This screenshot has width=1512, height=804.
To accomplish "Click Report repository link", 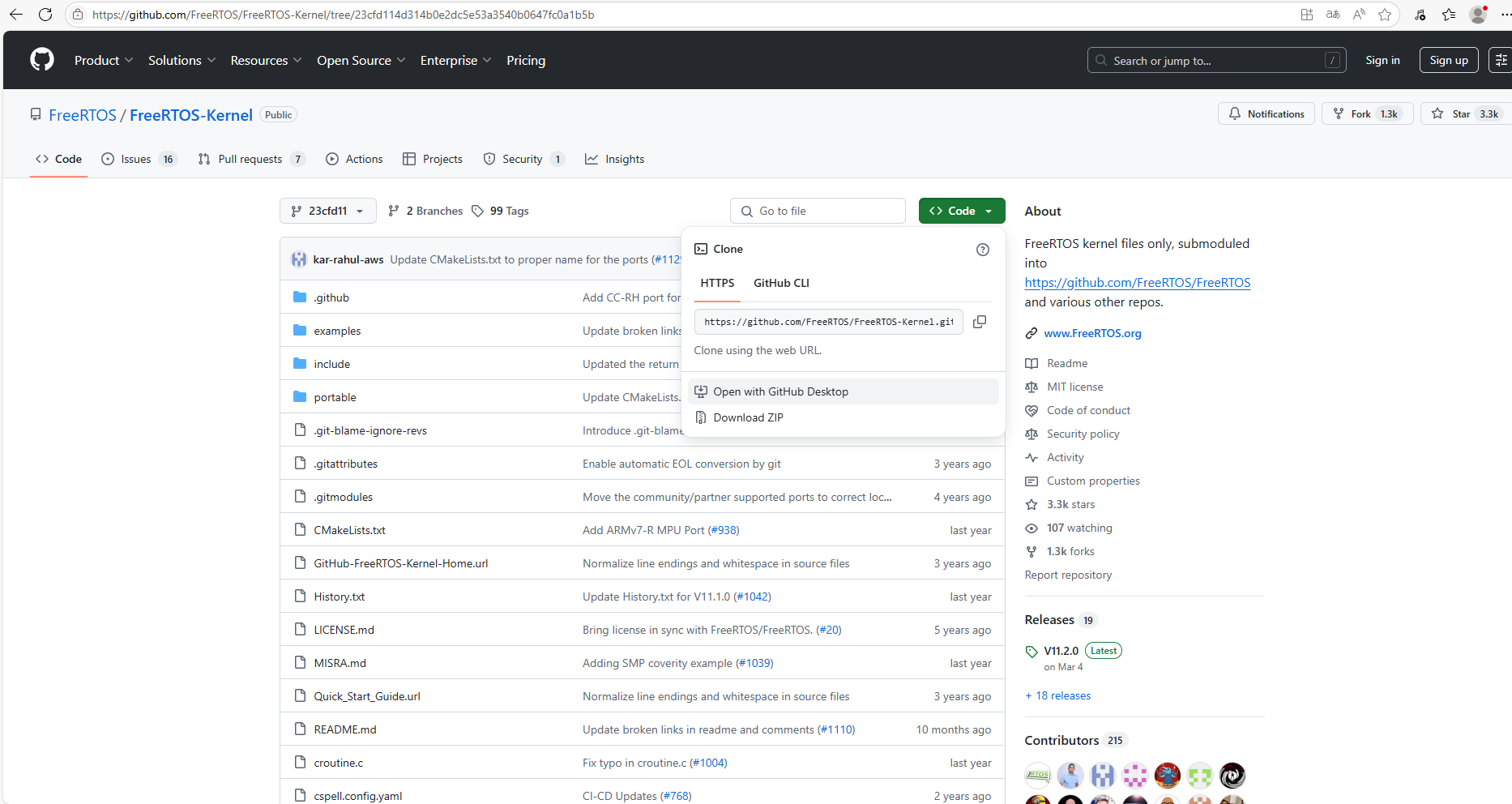I will pos(1068,575).
